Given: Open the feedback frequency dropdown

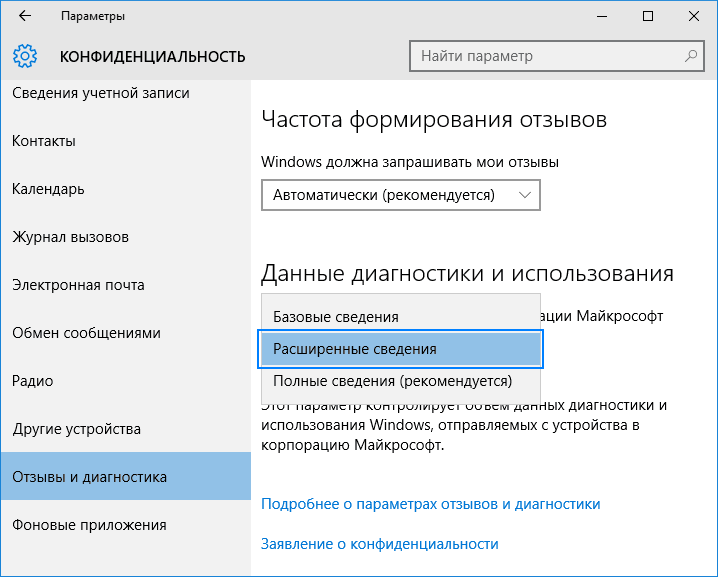Looking at the screenshot, I should click(x=400, y=195).
